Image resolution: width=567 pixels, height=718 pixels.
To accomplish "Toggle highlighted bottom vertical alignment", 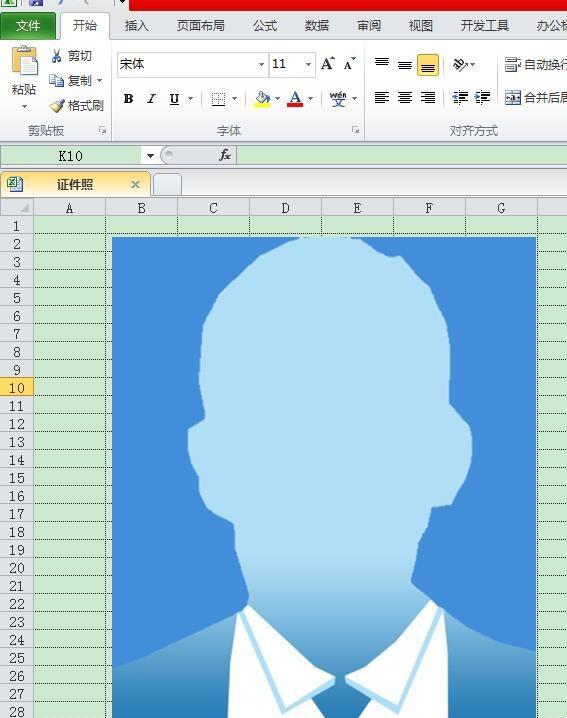I will point(428,65).
